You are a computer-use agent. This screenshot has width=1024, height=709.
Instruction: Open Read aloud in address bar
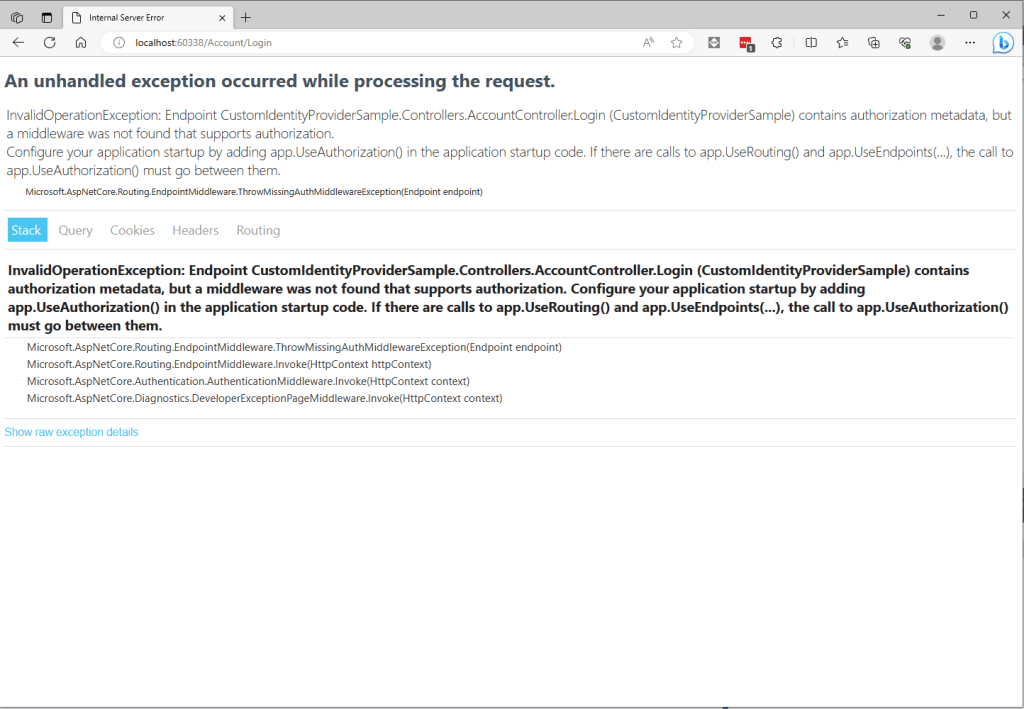point(648,43)
